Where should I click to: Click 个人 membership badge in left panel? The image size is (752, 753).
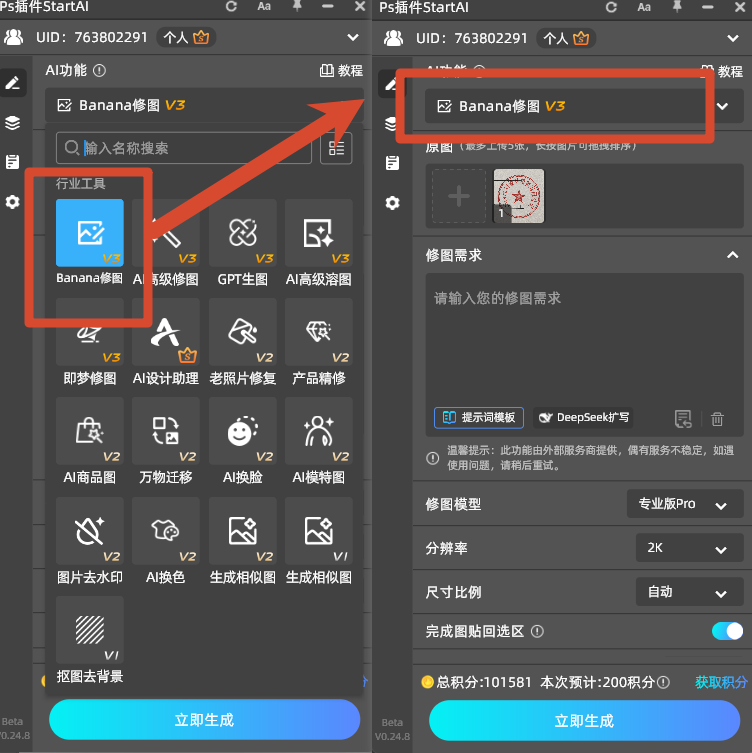pyautogui.click(x=186, y=37)
